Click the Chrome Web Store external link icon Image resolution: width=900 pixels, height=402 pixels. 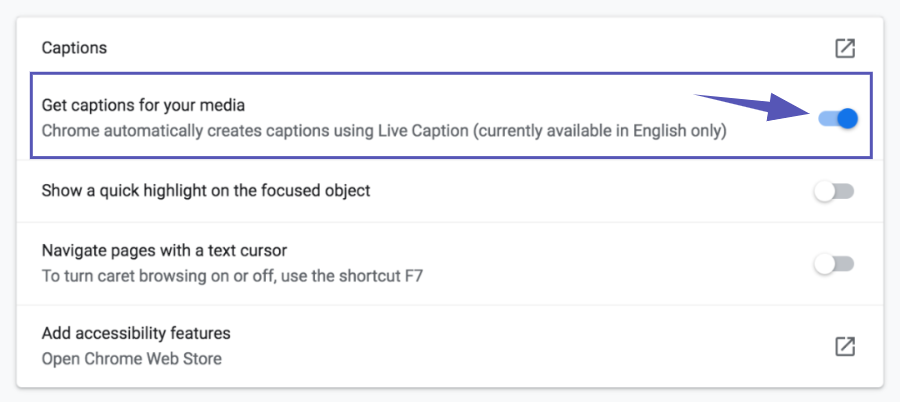tap(845, 346)
